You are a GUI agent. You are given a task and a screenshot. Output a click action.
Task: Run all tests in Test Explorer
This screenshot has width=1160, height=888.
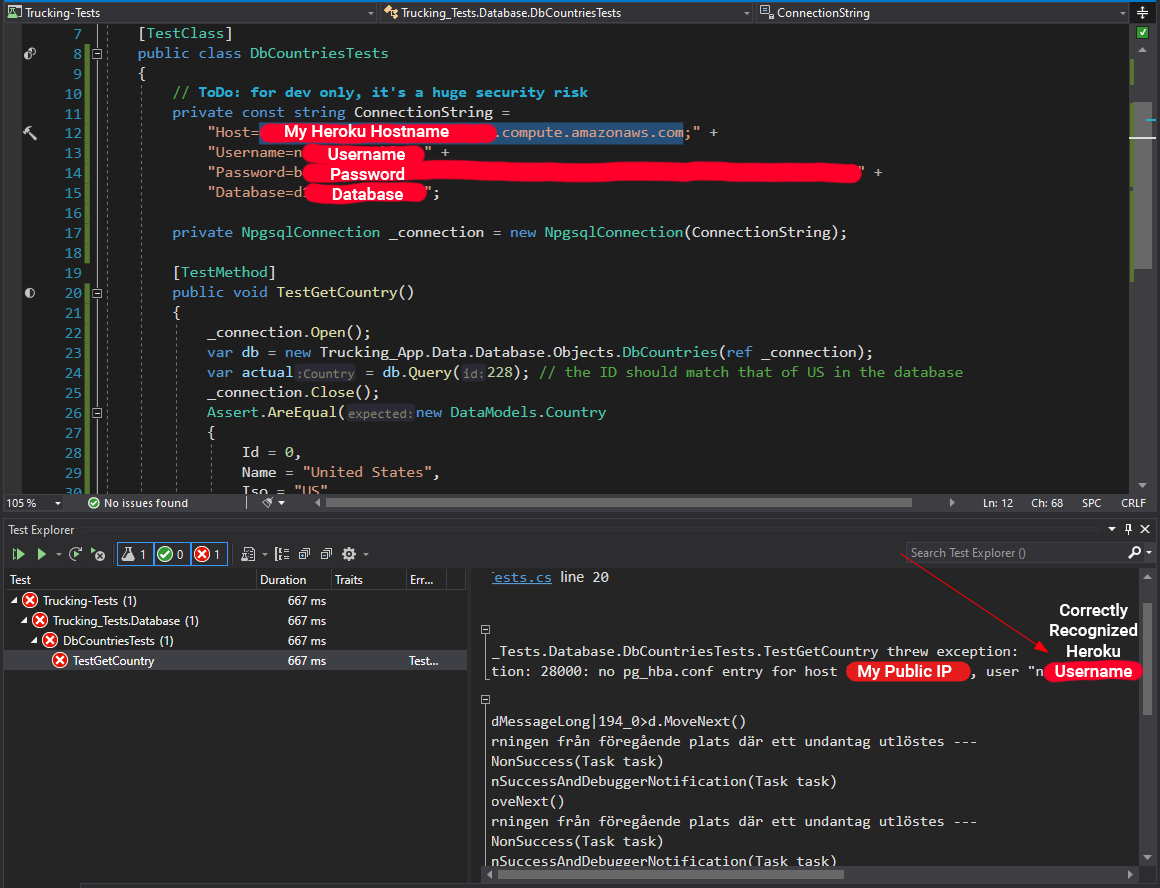pos(18,553)
